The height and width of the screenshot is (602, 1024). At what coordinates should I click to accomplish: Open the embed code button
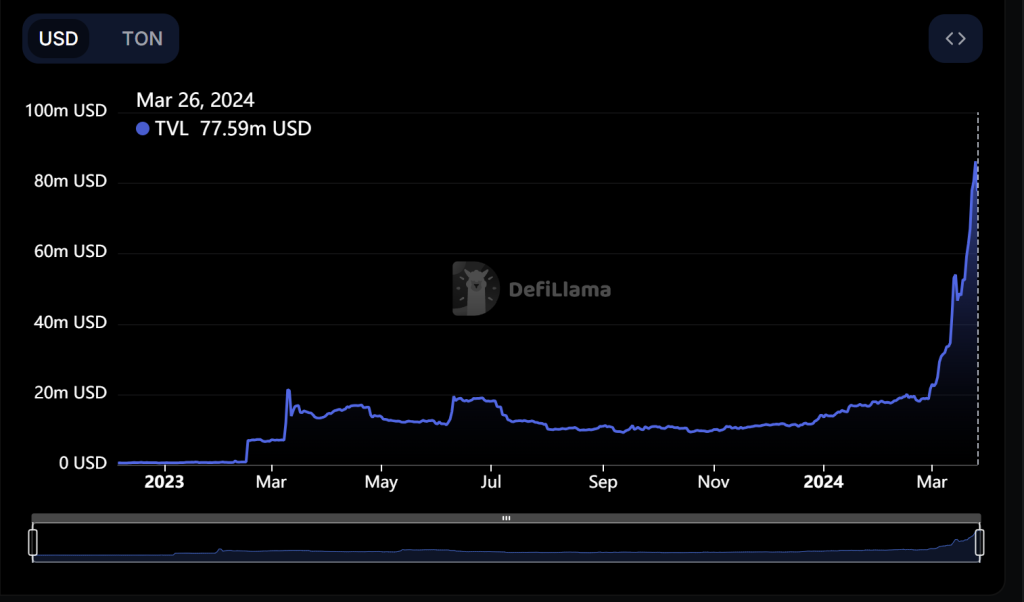pyautogui.click(x=955, y=39)
